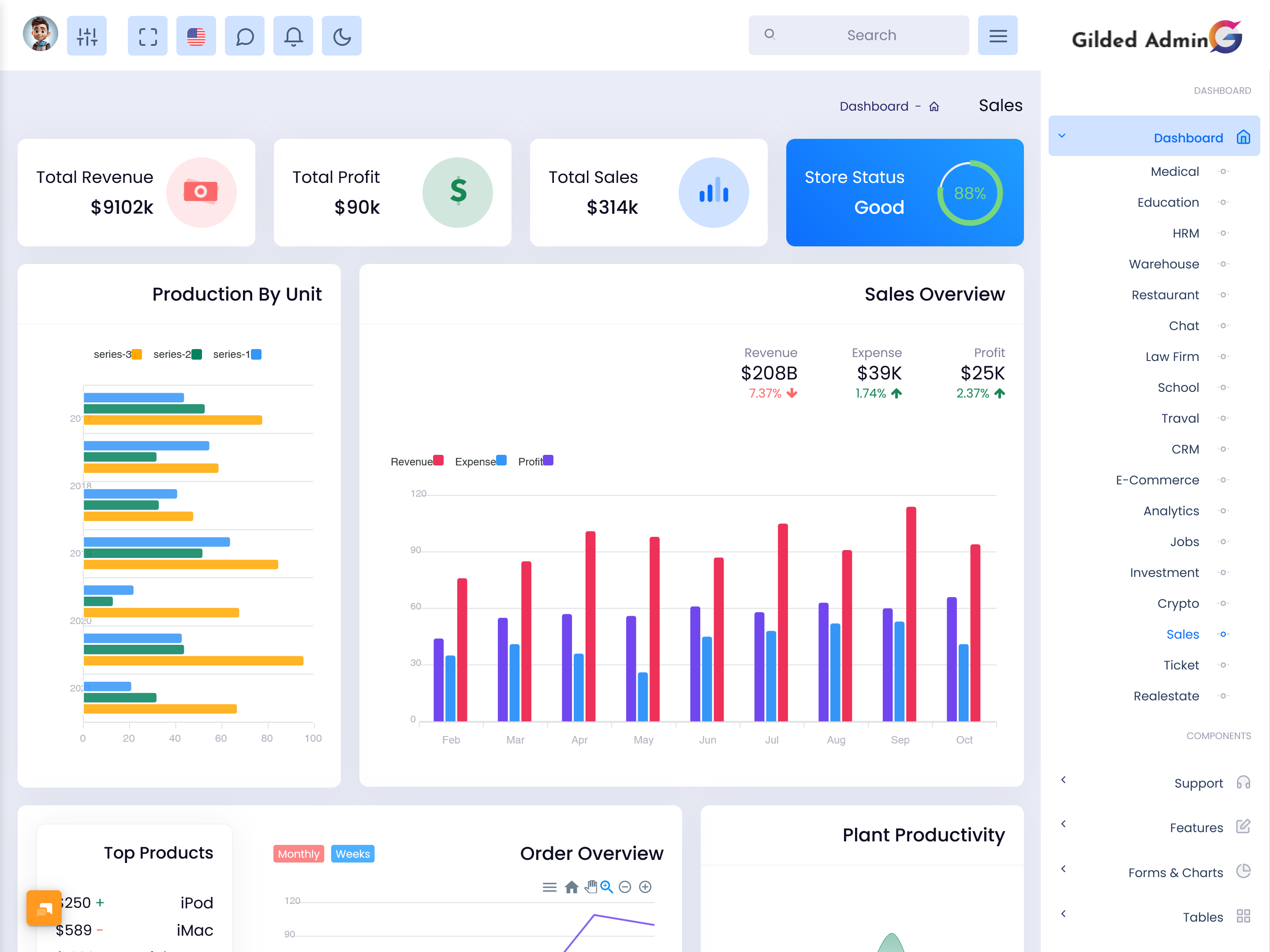Select Investment in the sidebar
Viewport: 1270px width, 952px height.
click(x=1164, y=573)
